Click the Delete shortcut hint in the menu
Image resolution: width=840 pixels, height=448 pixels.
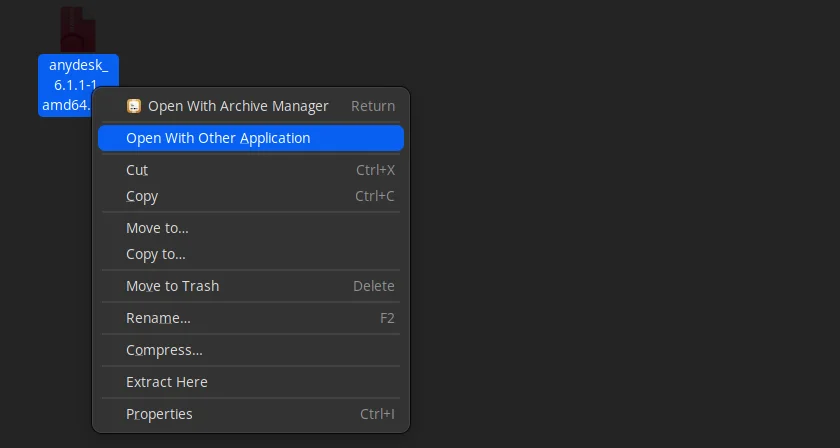373,286
